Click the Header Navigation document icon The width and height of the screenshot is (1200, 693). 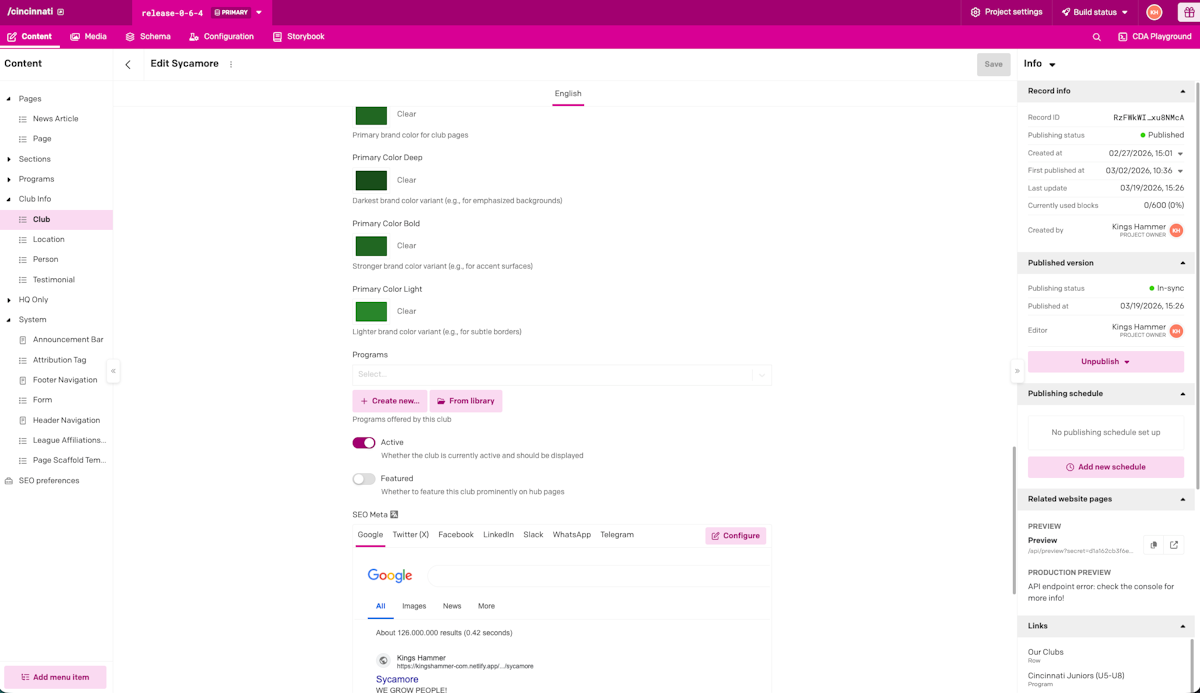point(23,420)
